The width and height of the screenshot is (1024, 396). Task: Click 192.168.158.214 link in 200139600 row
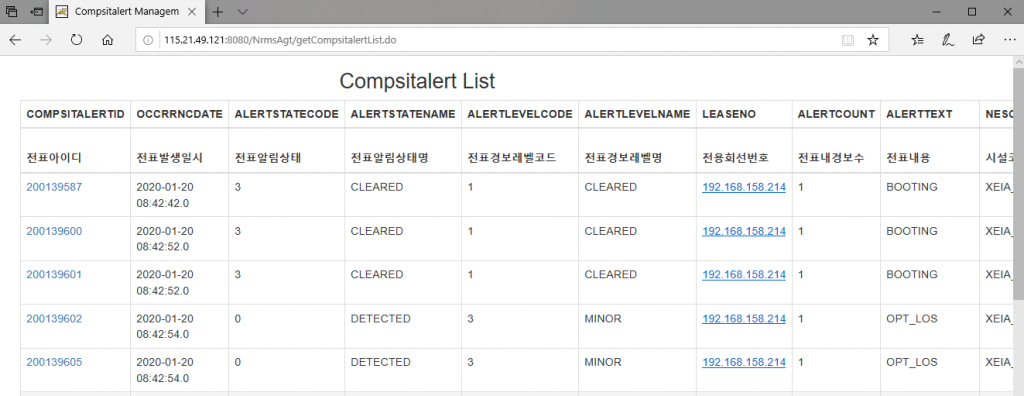pyautogui.click(x=744, y=231)
